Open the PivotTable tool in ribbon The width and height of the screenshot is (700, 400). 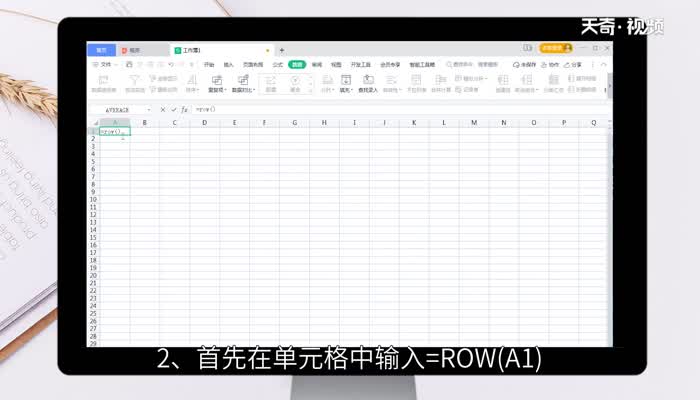point(104,83)
